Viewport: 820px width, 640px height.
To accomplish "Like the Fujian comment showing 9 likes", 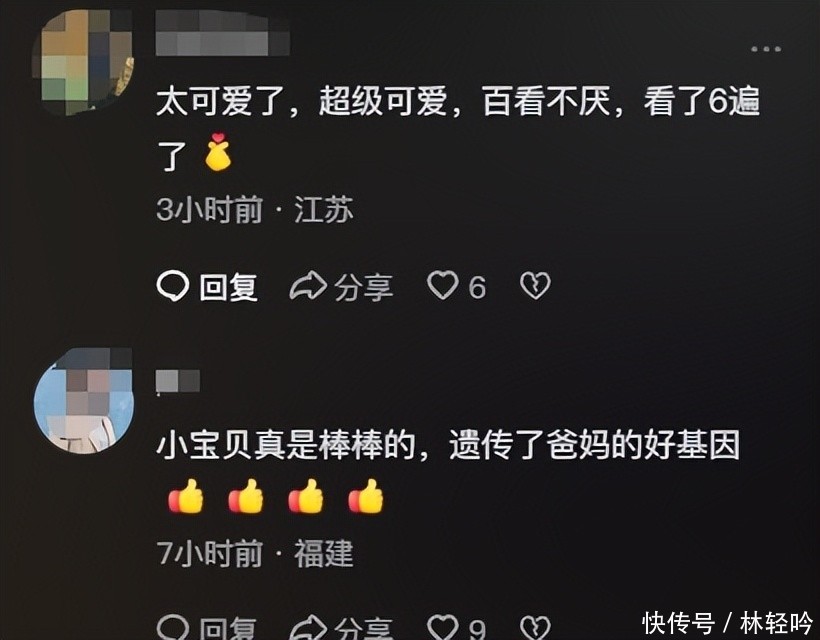I will coord(443,627).
